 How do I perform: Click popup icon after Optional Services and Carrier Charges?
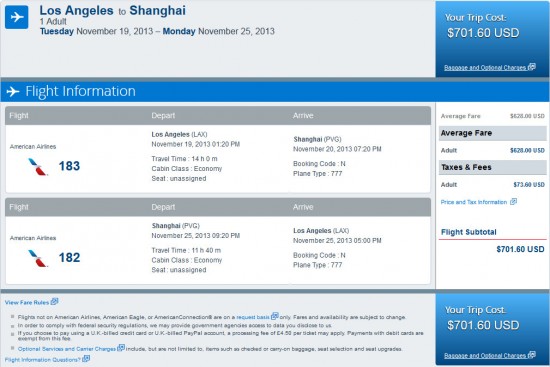[121, 348]
